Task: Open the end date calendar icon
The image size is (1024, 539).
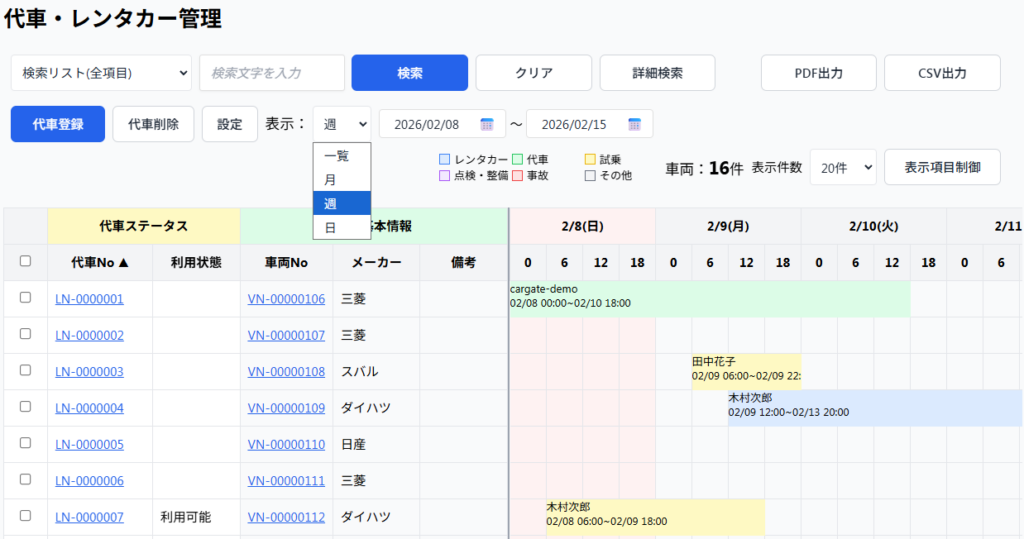Action: click(634, 124)
